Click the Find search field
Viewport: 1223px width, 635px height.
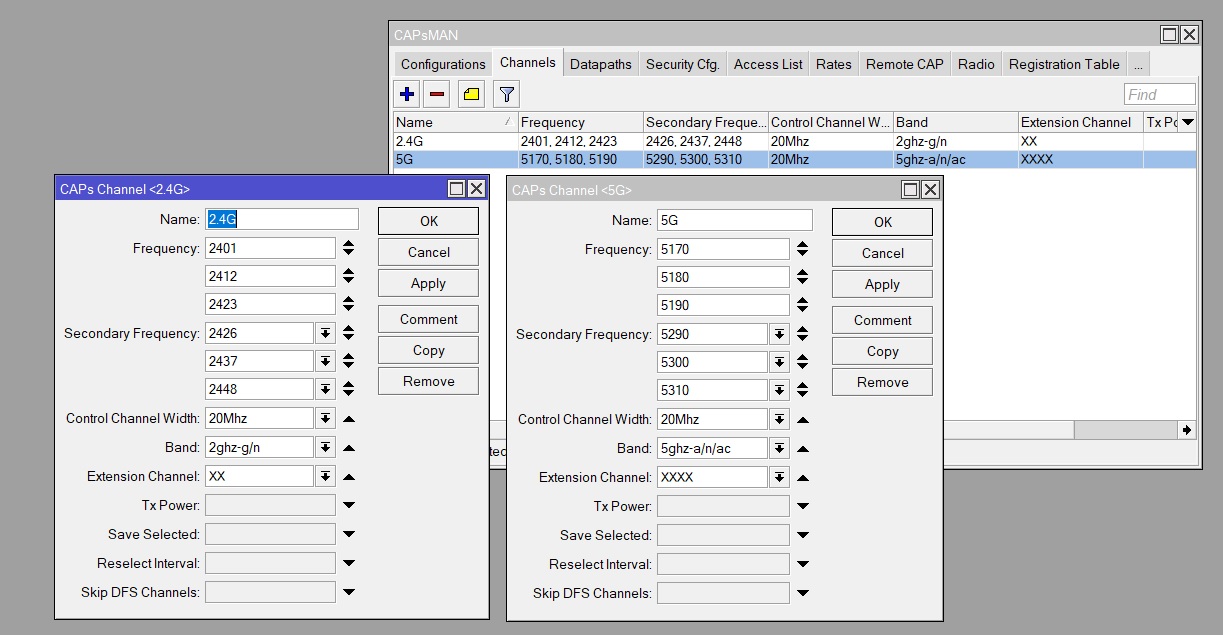pos(1159,95)
